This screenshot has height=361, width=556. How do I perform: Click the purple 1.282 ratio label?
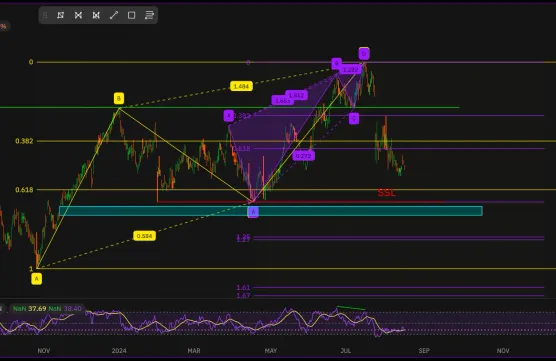point(351,70)
